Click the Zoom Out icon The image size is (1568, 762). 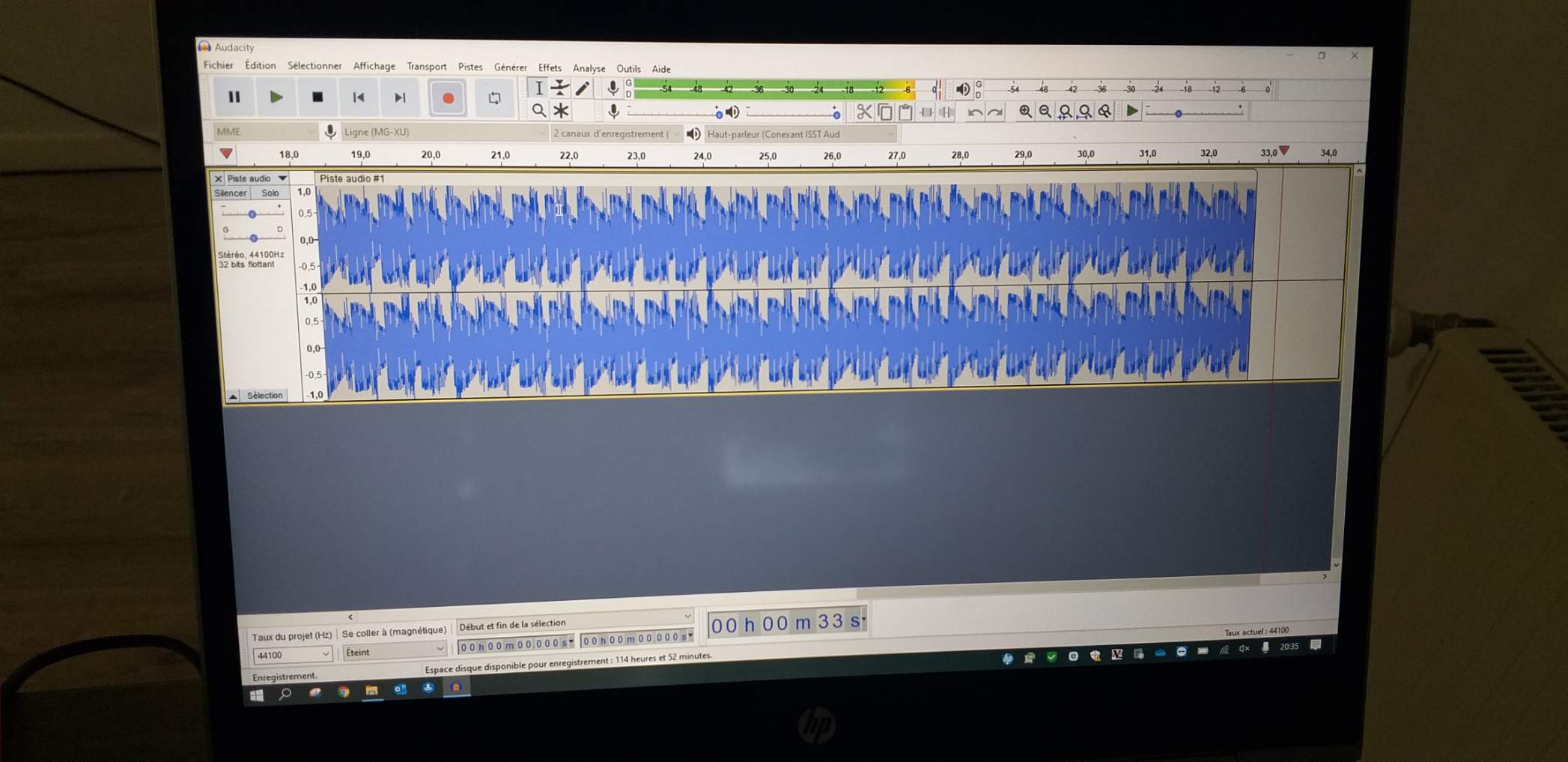1045,112
